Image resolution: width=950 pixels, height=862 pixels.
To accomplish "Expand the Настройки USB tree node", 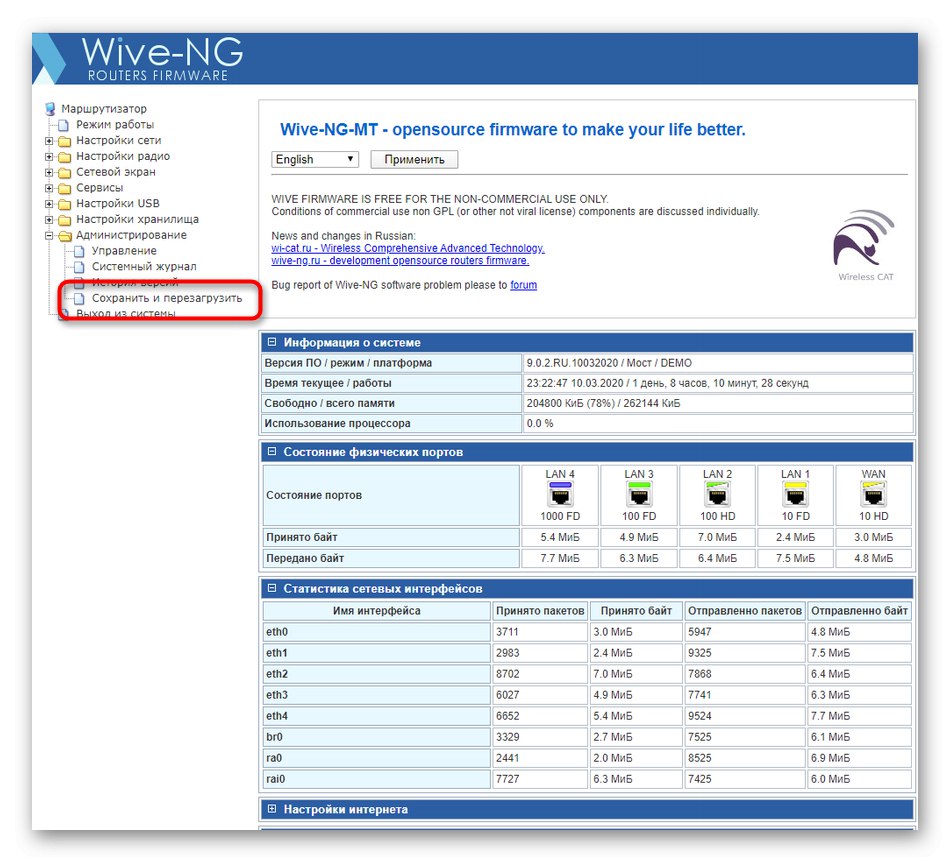I will [x=49, y=204].
